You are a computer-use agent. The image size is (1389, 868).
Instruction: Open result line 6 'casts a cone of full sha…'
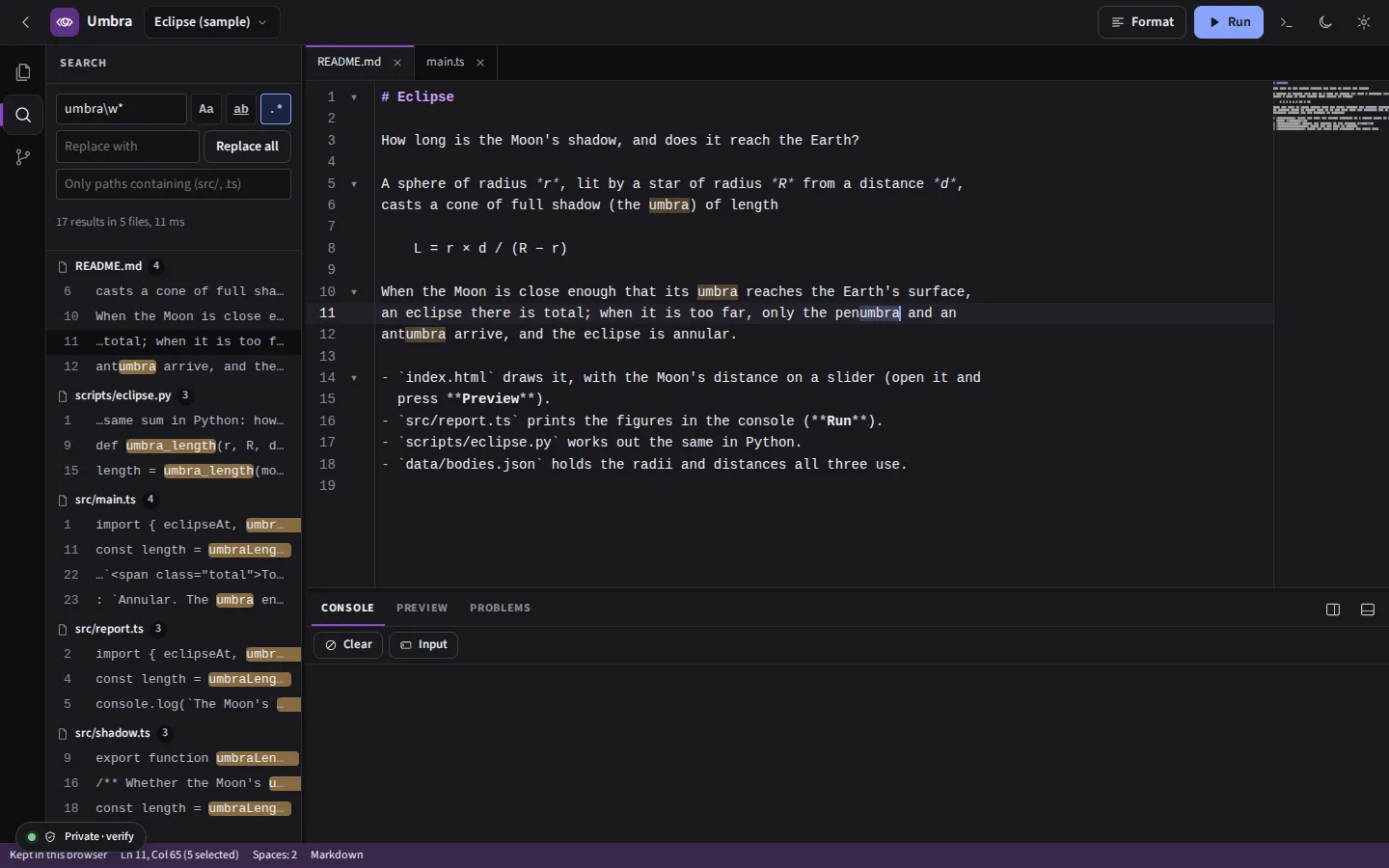(x=174, y=291)
